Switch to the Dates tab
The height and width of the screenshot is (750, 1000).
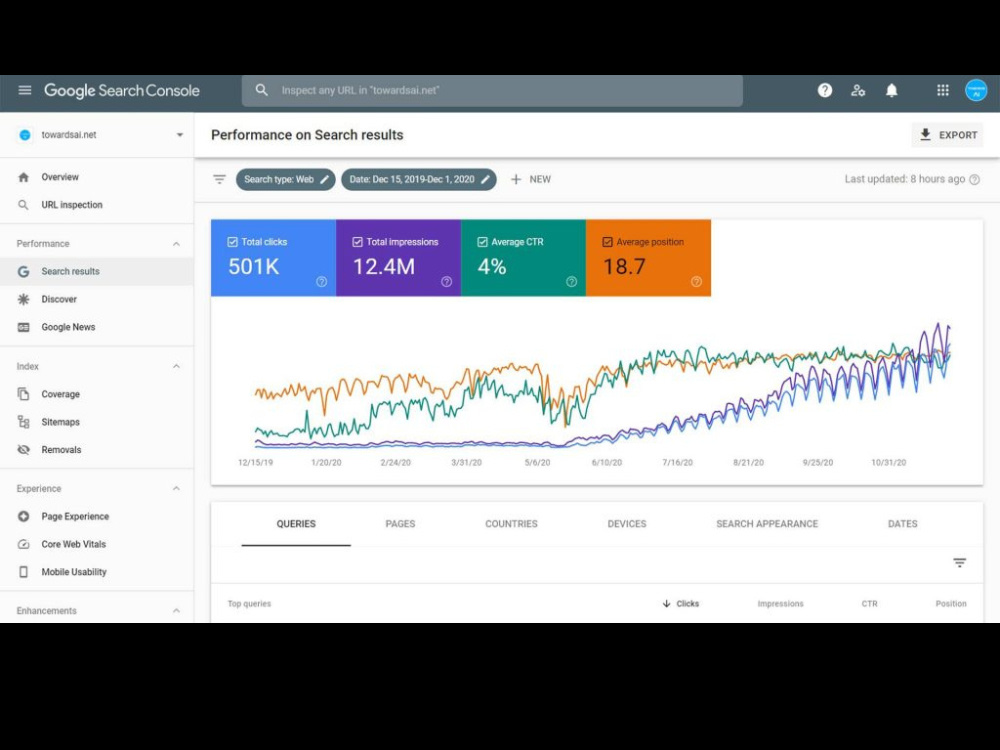point(902,524)
